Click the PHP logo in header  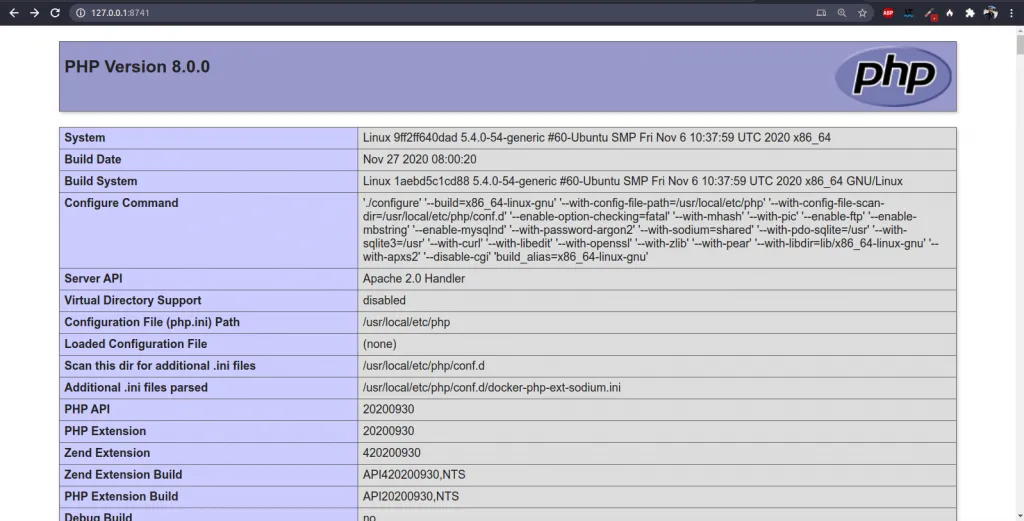click(x=893, y=76)
